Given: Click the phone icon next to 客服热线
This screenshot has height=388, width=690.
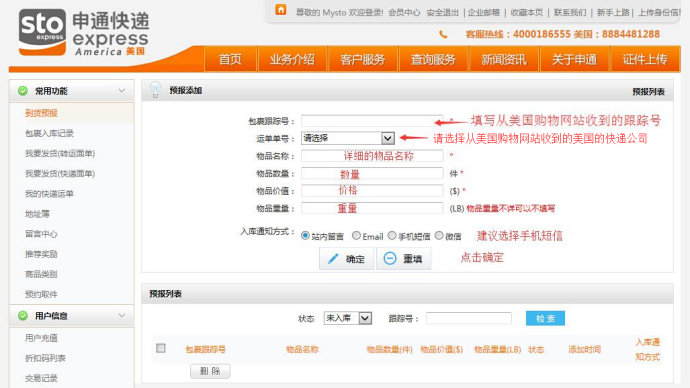Looking at the screenshot, I should 443,34.
